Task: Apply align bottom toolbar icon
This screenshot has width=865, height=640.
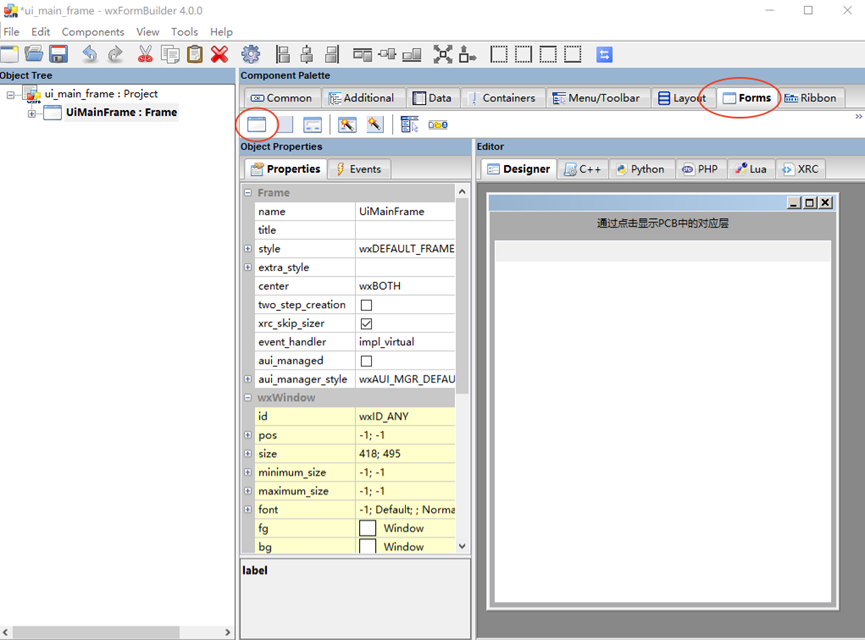Action: point(412,54)
